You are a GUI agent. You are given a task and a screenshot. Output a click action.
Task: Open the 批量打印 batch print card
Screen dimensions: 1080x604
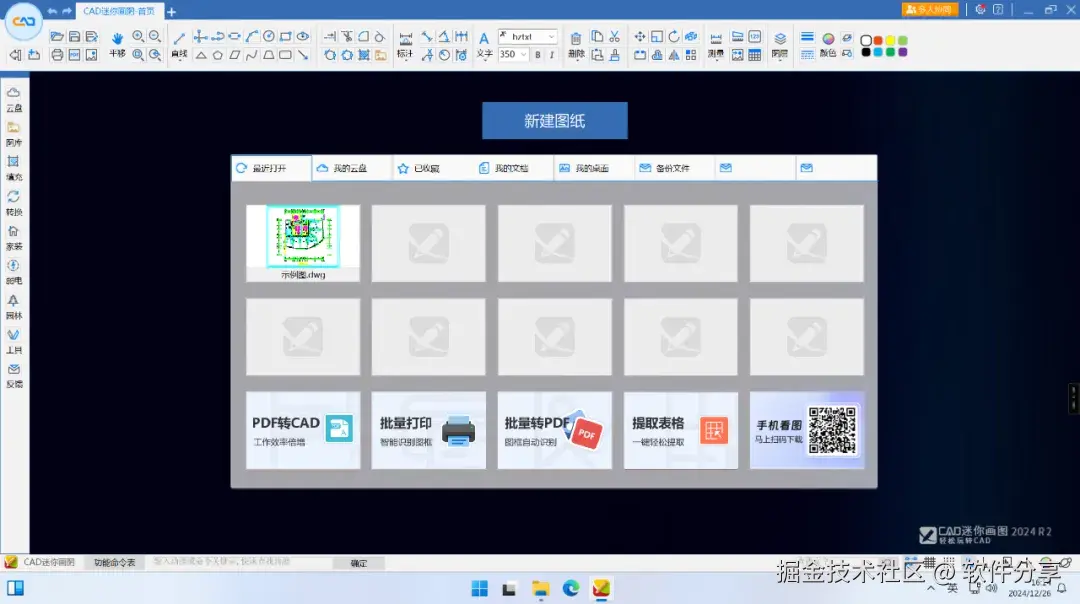pyautogui.click(x=428, y=430)
